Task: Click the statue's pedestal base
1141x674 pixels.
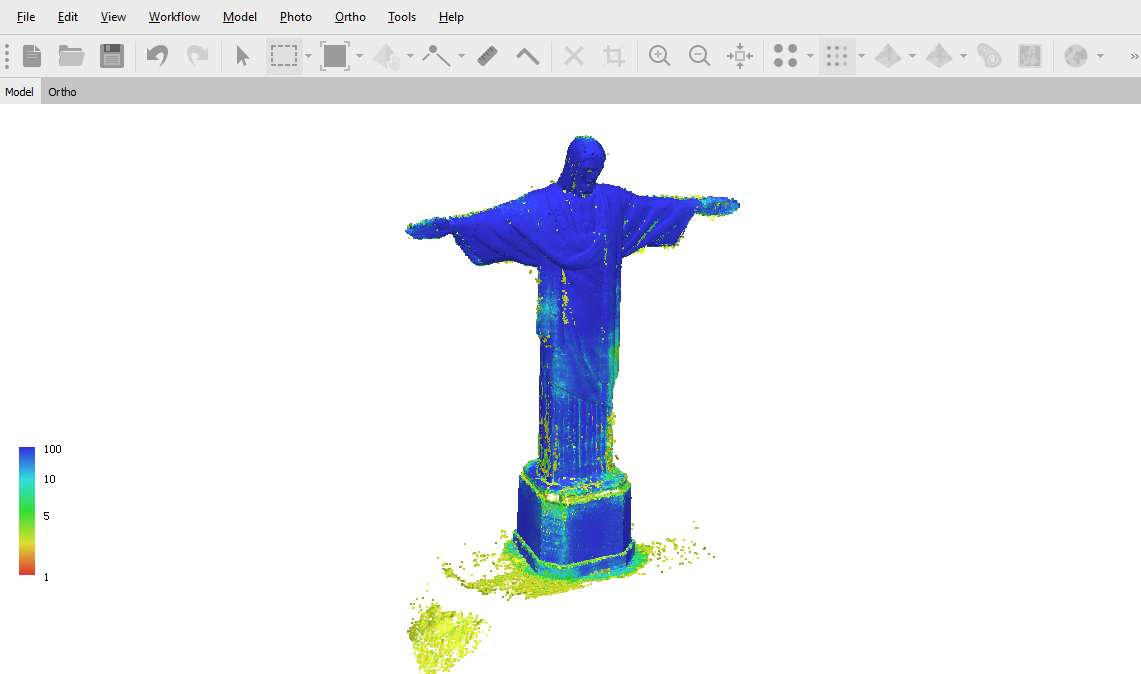Action: 573,520
